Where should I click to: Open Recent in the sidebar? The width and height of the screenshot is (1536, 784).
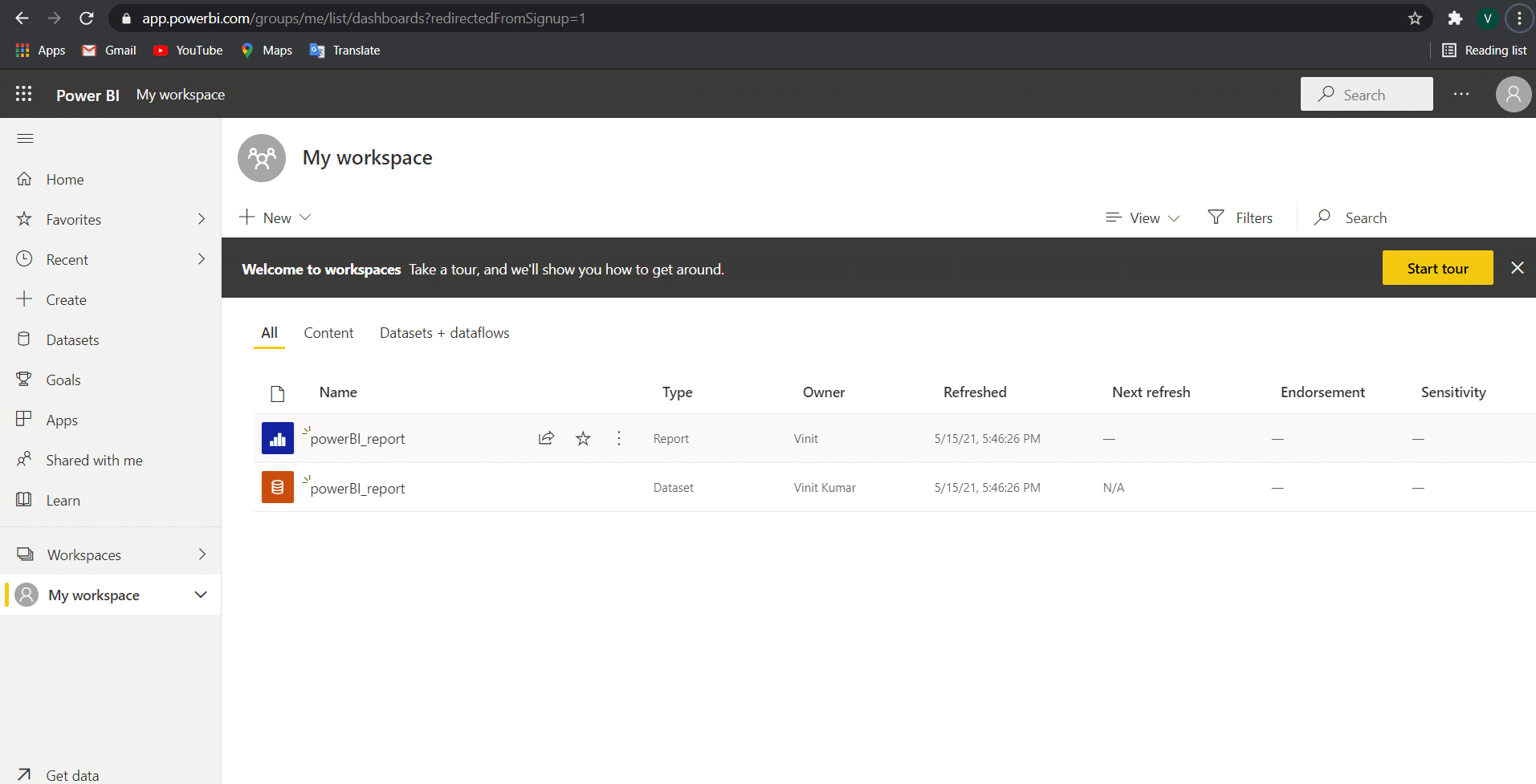67,260
